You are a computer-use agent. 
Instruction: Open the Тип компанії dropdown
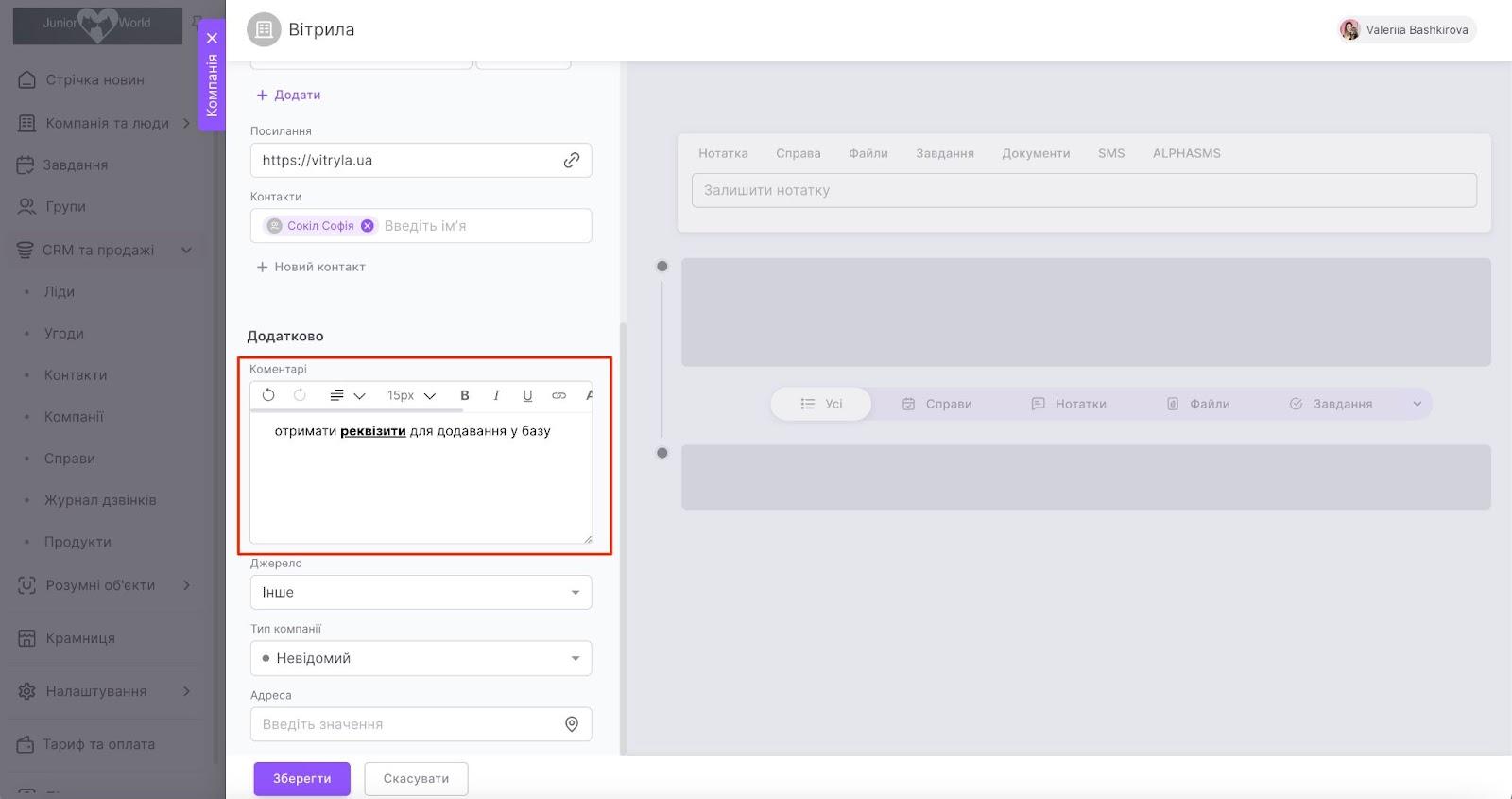click(421, 658)
